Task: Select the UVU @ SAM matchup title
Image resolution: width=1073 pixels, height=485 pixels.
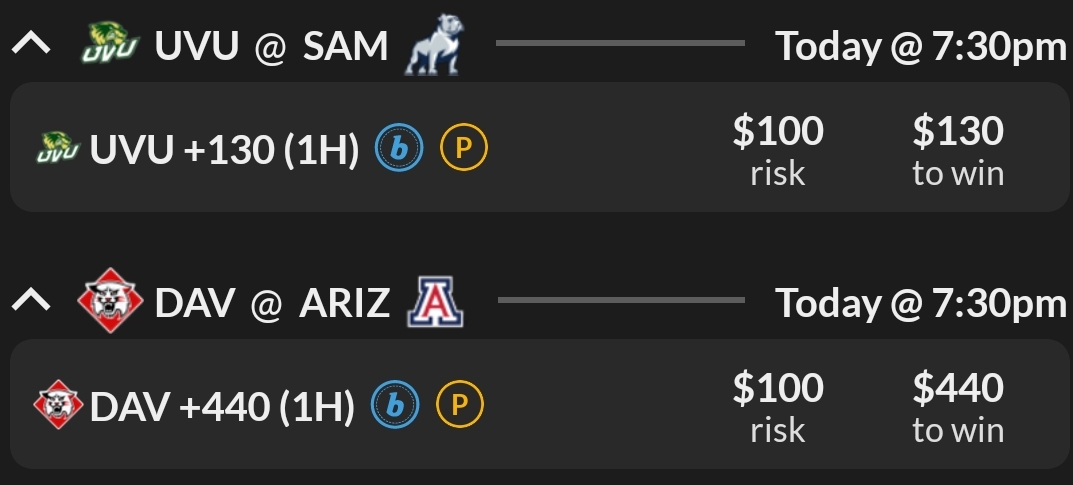Action: pyautogui.click(x=271, y=47)
